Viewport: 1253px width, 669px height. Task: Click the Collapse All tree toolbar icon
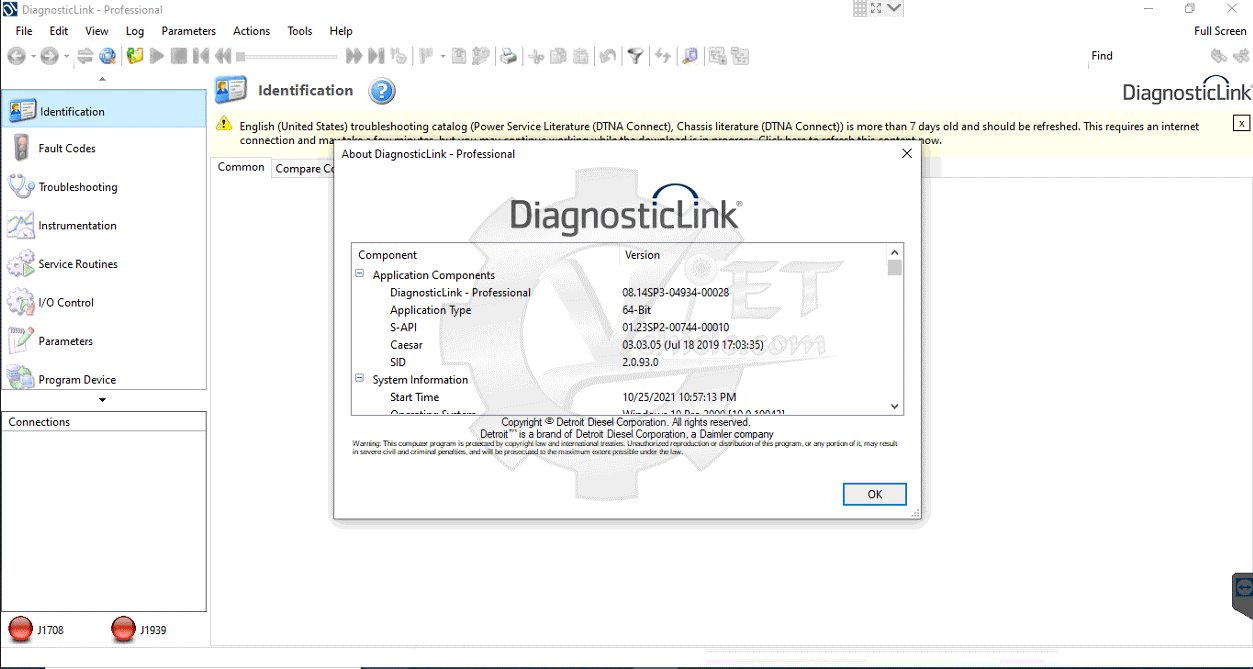coord(740,56)
